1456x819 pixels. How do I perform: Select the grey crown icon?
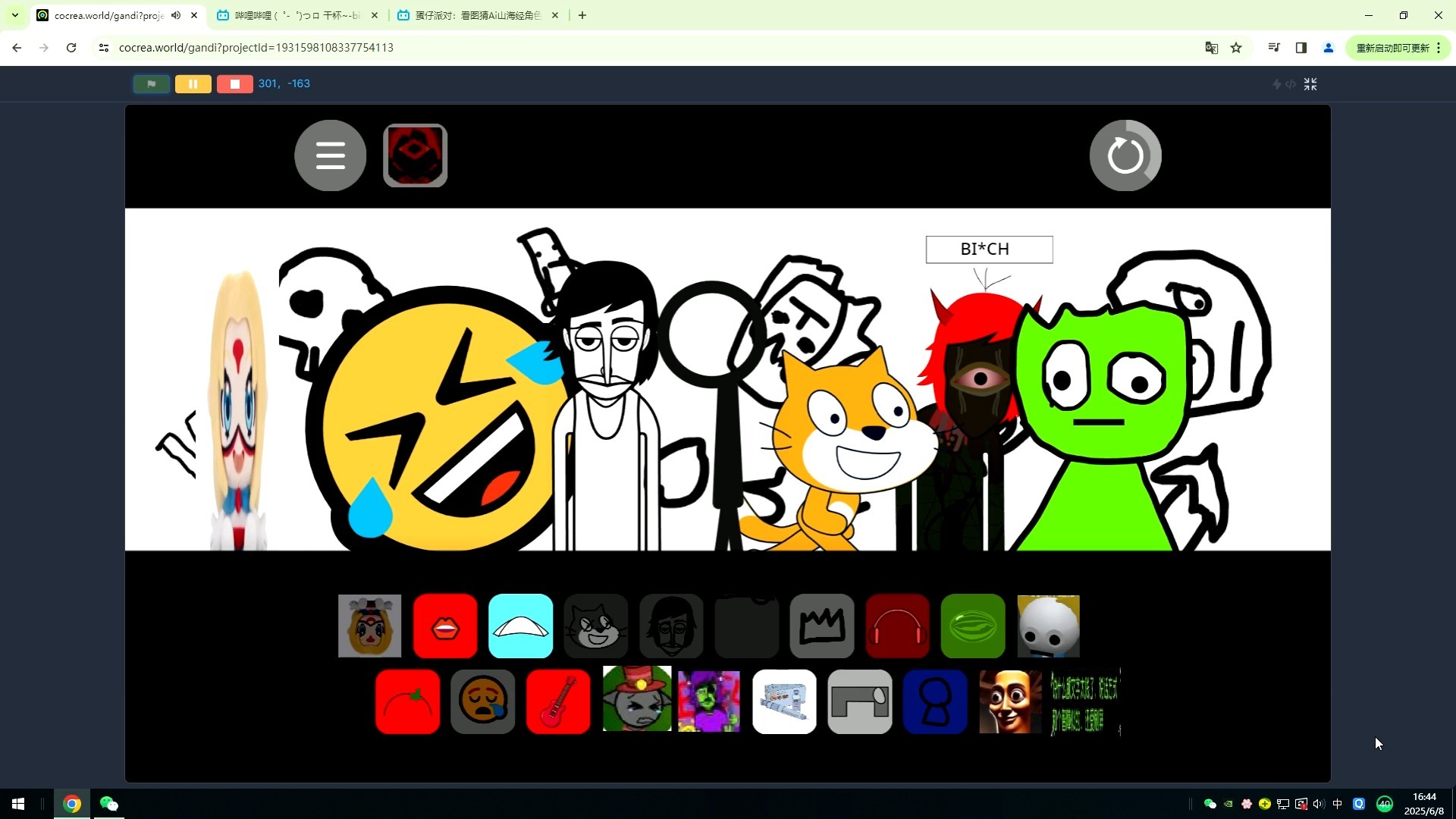click(x=822, y=626)
